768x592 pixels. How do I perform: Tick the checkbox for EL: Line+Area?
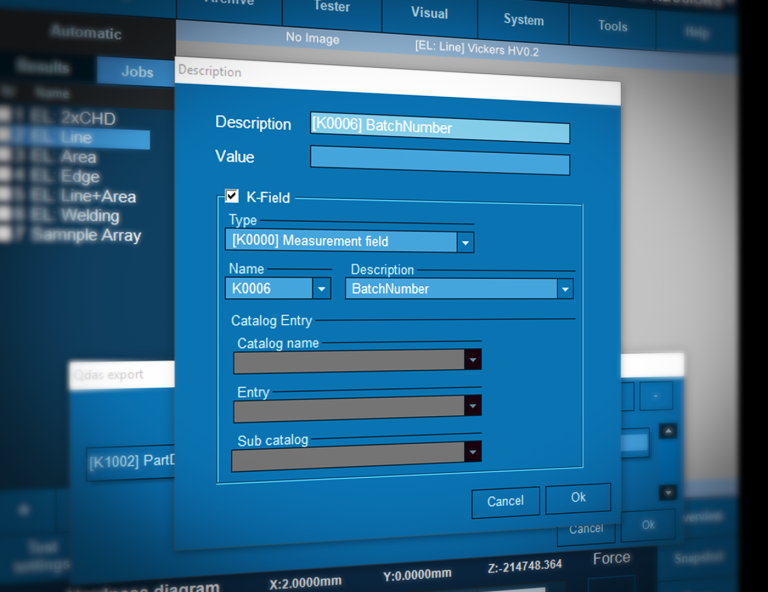[5, 193]
